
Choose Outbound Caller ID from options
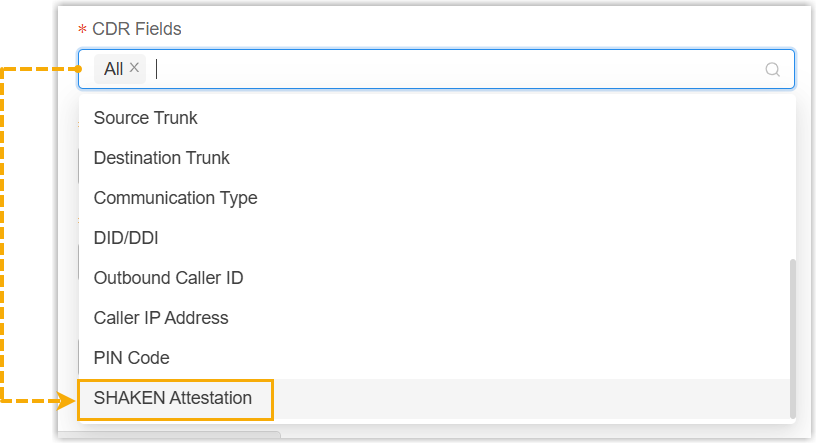[x=169, y=278]
